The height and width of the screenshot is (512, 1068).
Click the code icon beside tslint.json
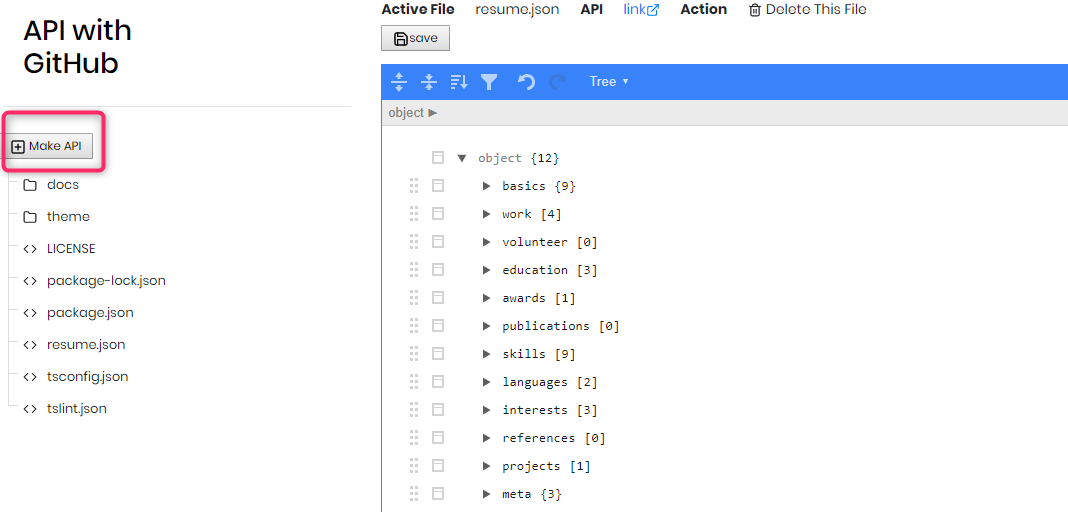click(30, 409)
